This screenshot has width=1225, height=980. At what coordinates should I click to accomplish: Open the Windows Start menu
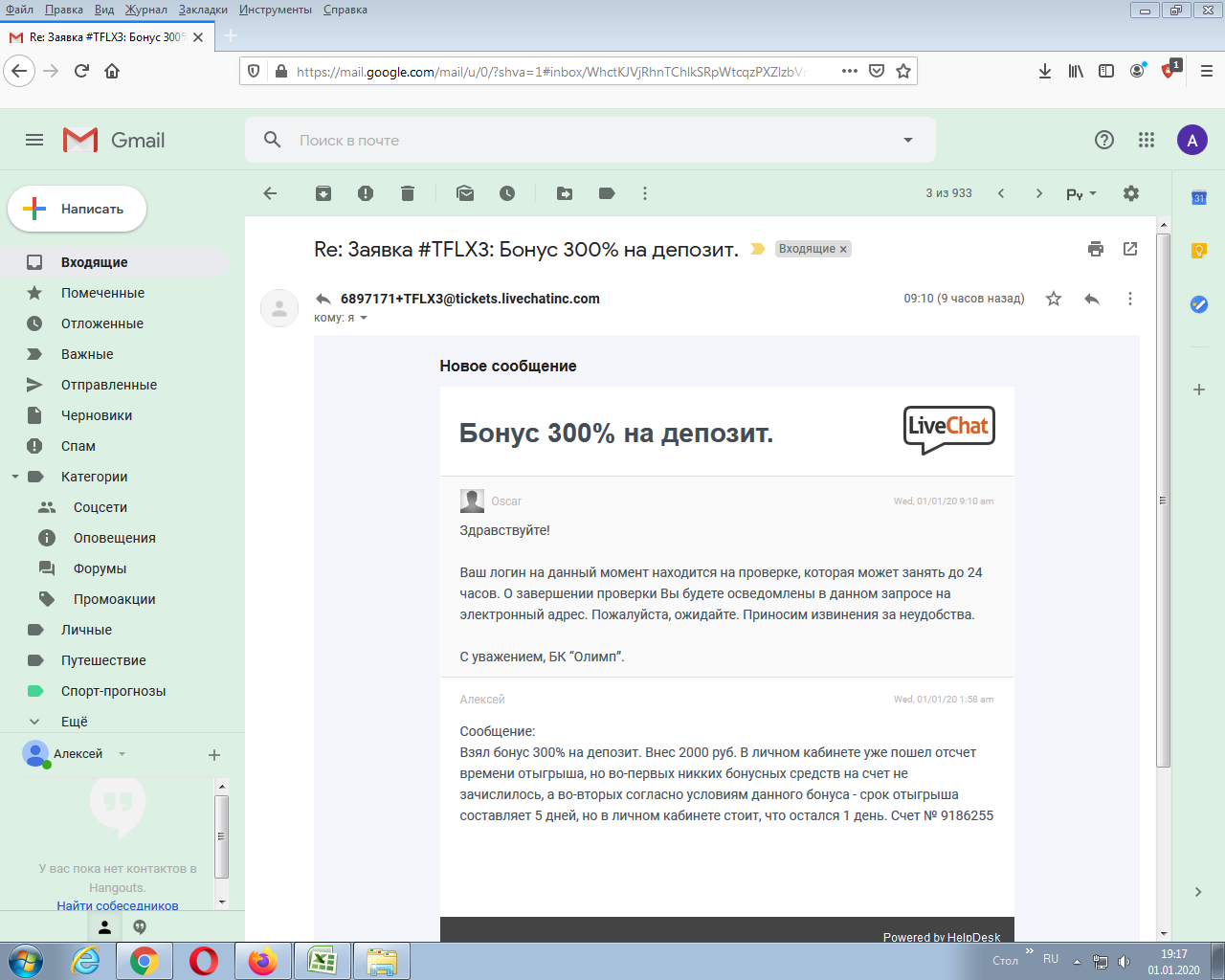pos(26,961)
